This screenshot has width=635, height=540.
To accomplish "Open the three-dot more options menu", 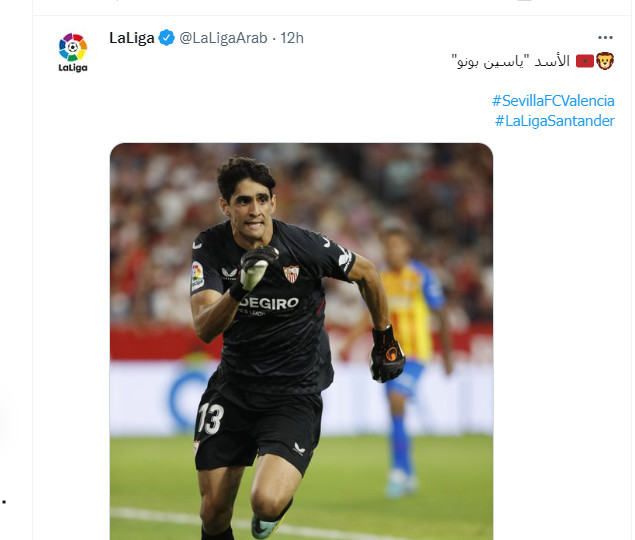I will coord(605,37).
